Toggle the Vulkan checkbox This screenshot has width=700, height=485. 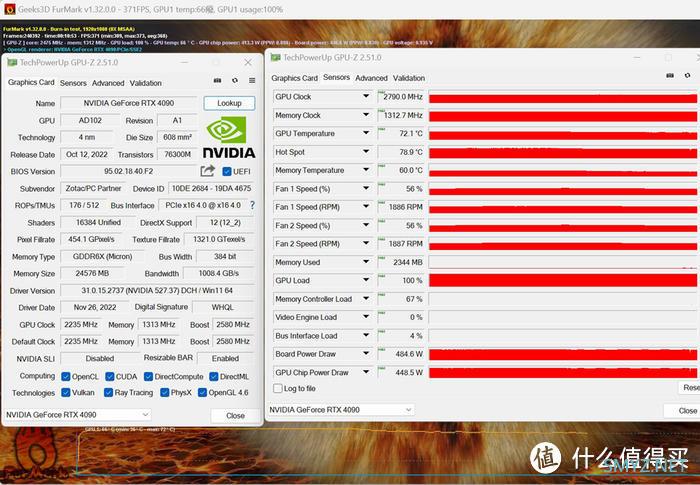click(x=66, y=393)
